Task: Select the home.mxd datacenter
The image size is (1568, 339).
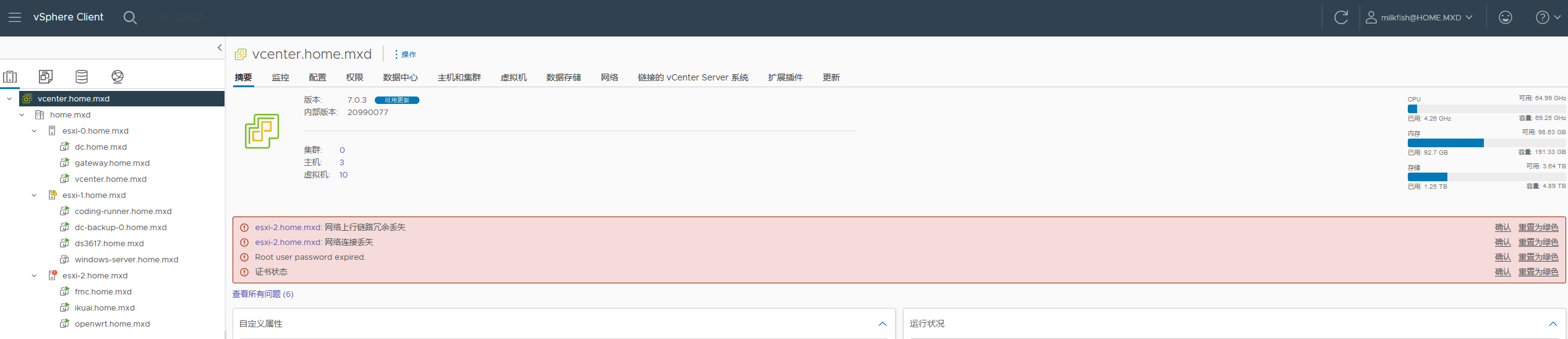Action: point(70,114)
